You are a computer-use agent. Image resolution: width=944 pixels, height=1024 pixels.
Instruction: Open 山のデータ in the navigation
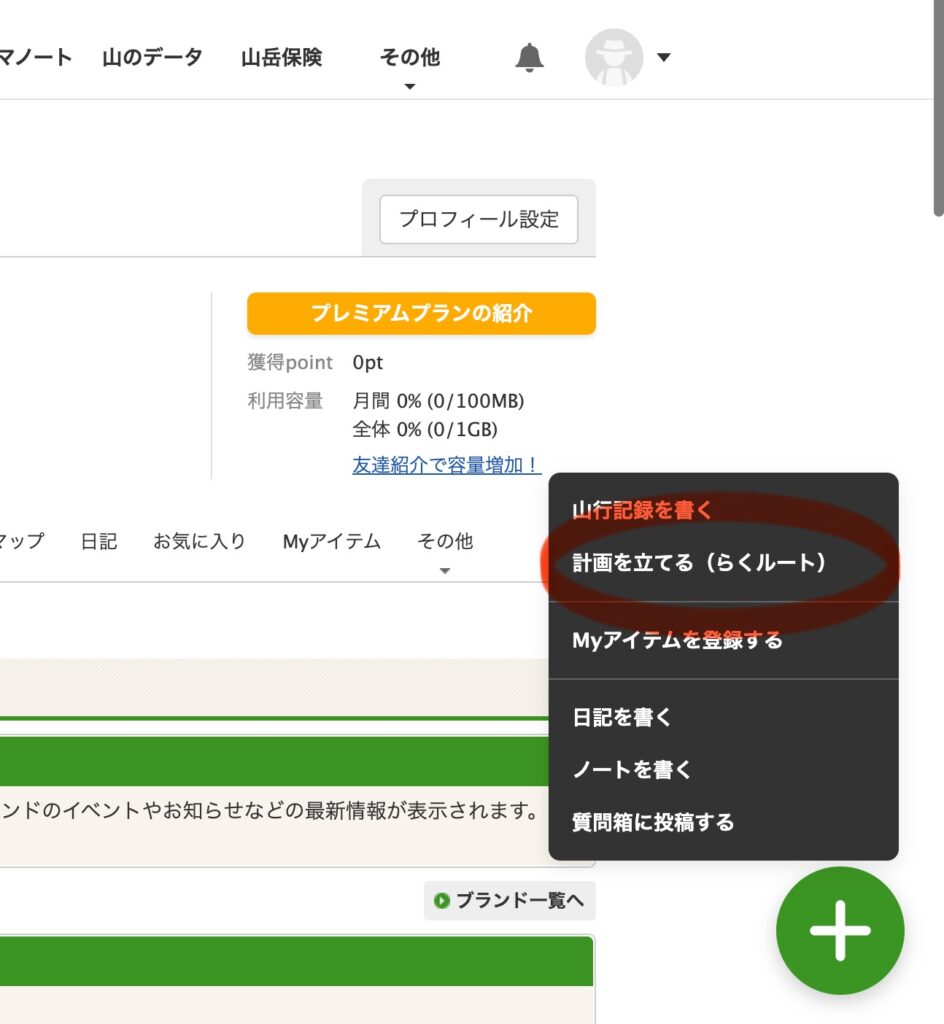pos(152,57)
